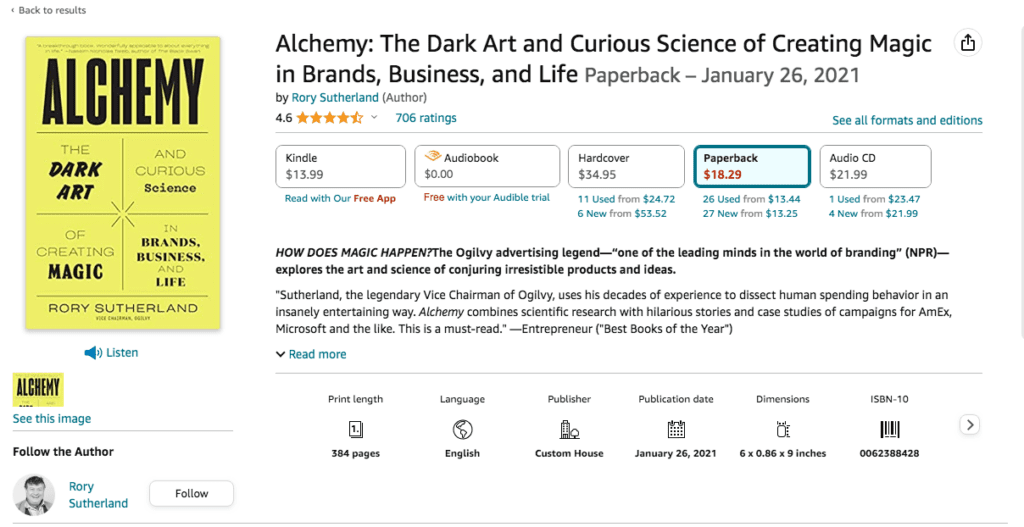Select the Kindle format option
1024x527 pixels.
click(340, 166)
